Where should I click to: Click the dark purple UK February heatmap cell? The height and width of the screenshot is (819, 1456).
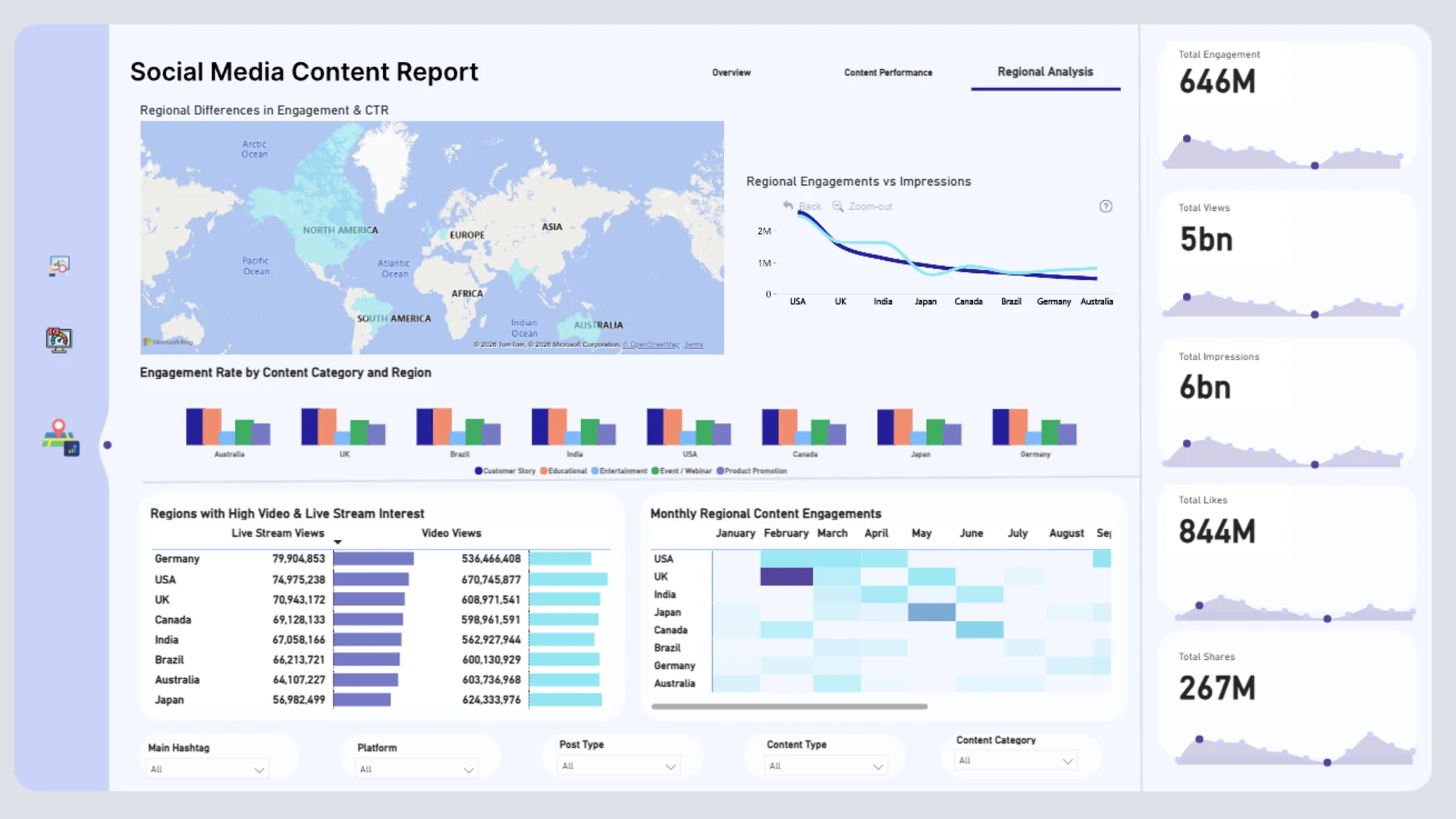pyautogui.click(x=786, y=576)
